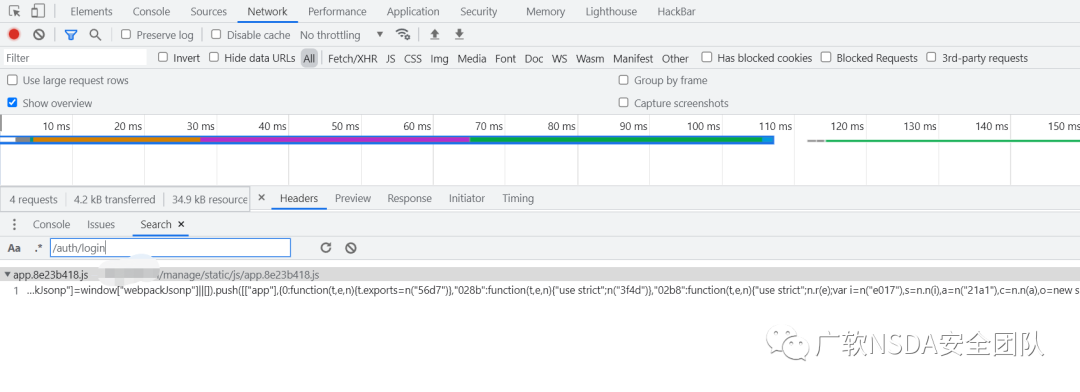Open the Response details tab
This screenshot has height=392, width=1080.
pyautogui.click(x=409, y=198)
